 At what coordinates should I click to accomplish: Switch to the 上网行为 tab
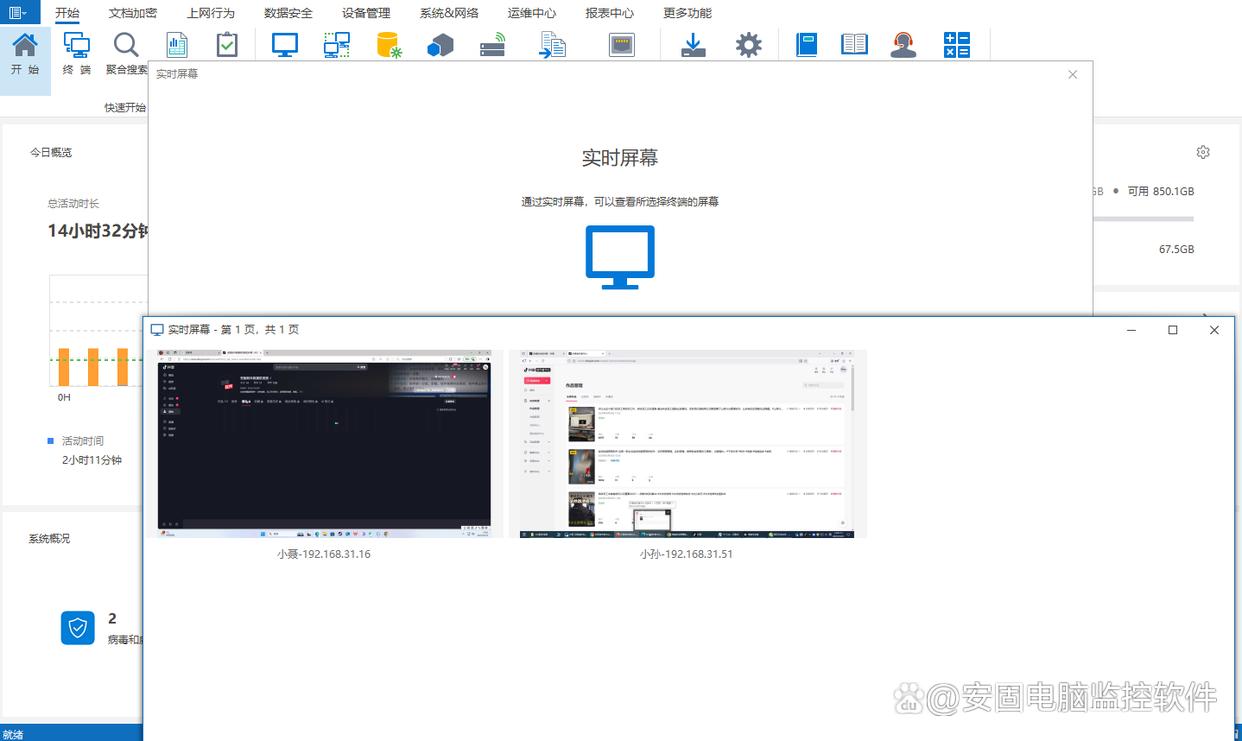pos(210,13)
